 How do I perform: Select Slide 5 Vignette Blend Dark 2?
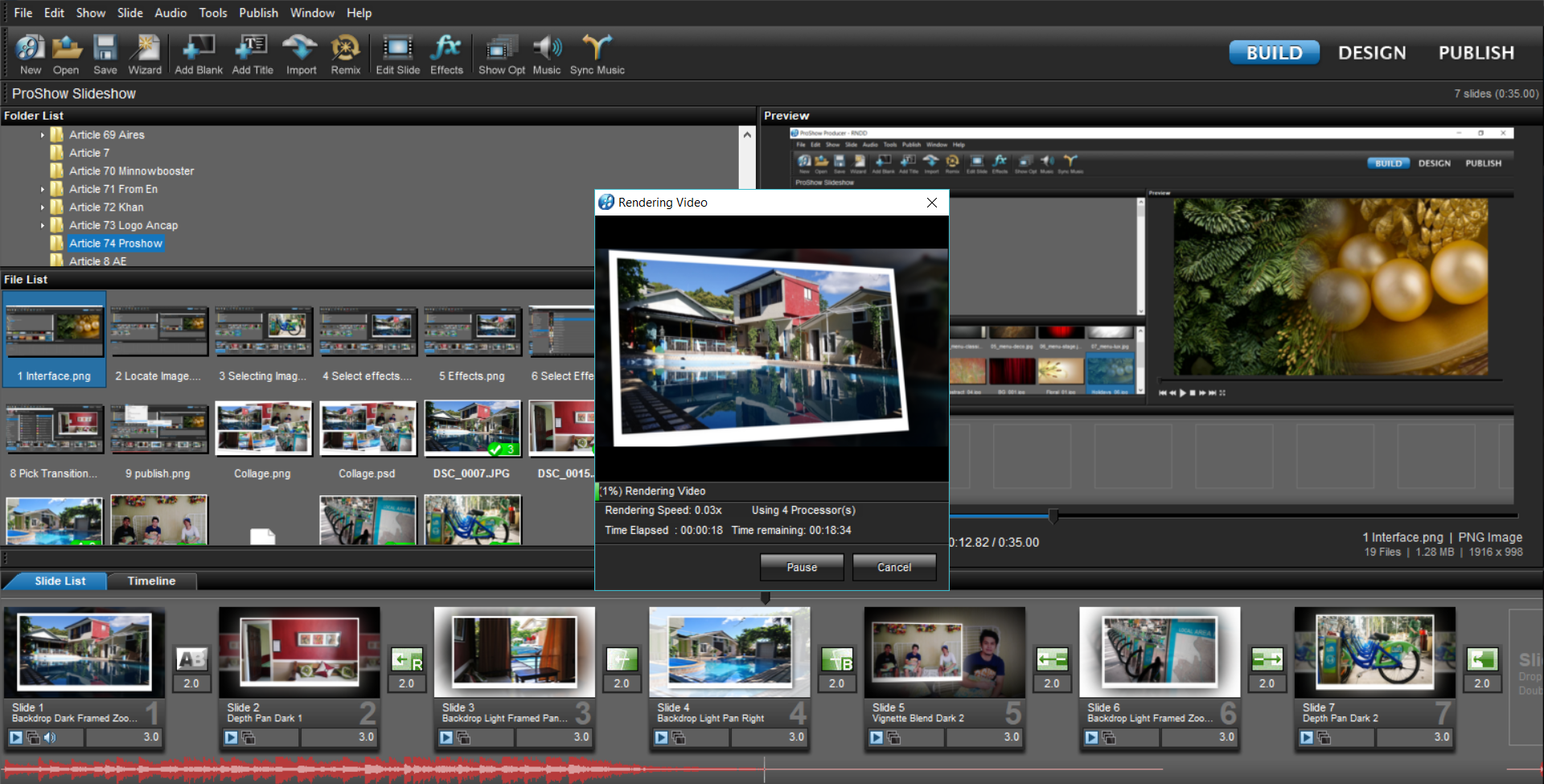click(x=944, y=679)
